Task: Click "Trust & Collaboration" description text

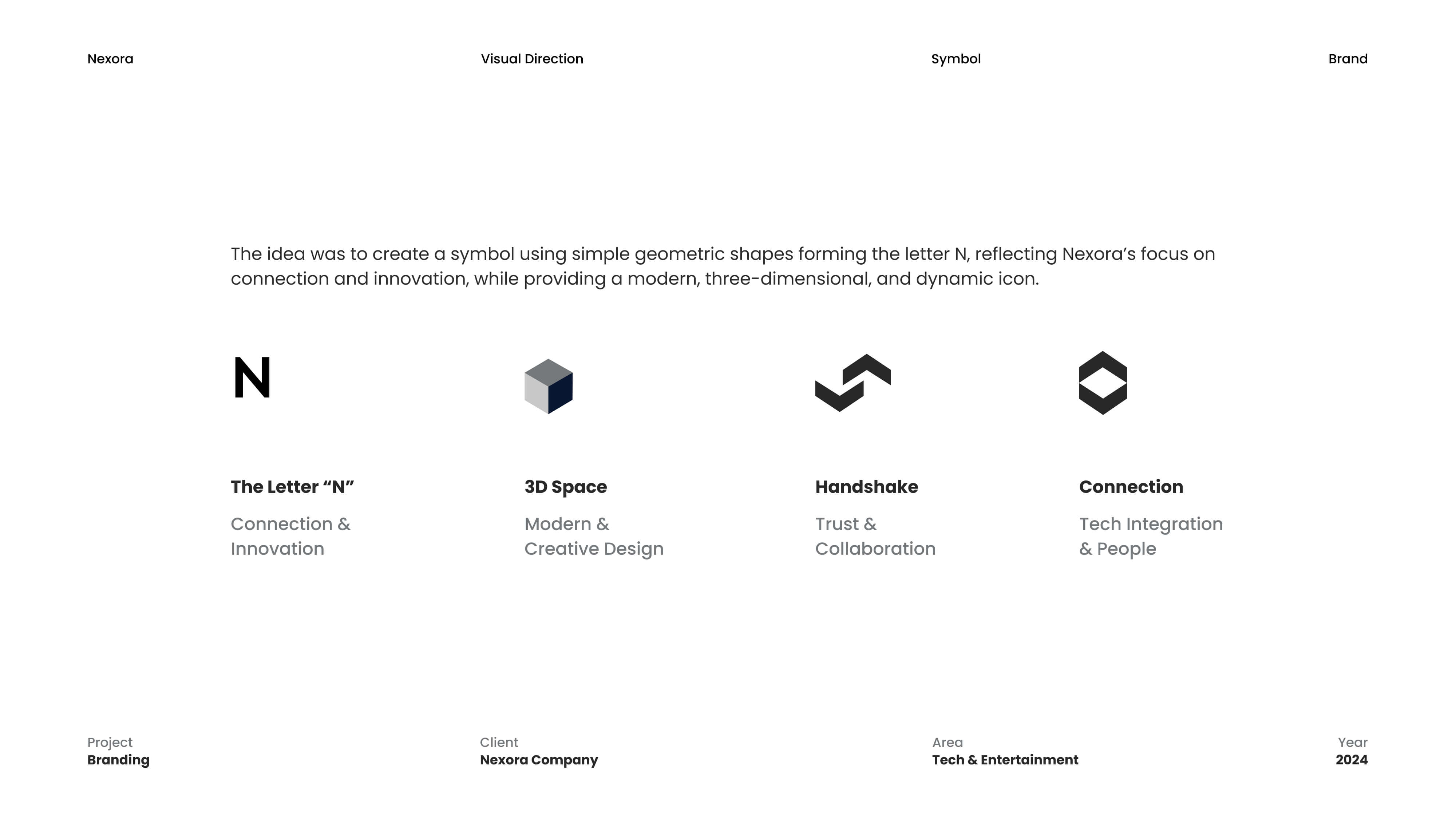Action: (875, 537)
